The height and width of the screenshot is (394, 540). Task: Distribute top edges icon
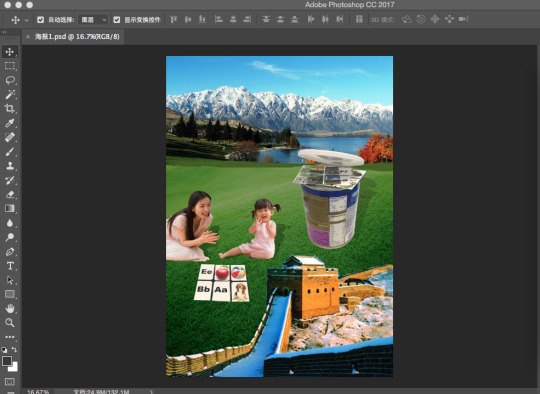(x=266, y=19)
